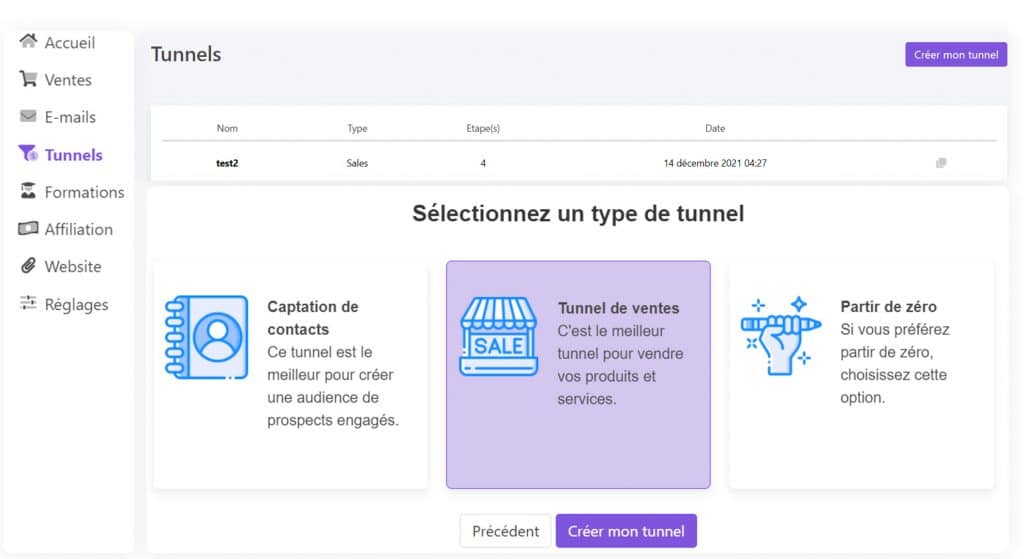Click the Ventes shopping cart icon
Viewport: 1024px width, 559px height.
pos(28,79)
